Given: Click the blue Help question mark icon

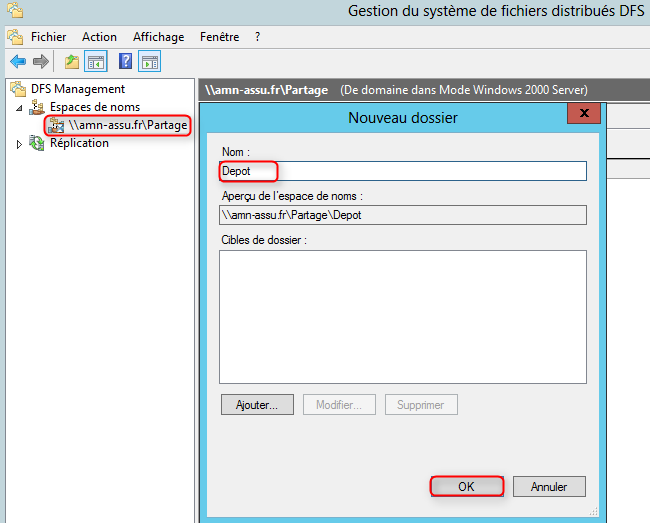Looking at the screenshot, I should tap(126, 62).
